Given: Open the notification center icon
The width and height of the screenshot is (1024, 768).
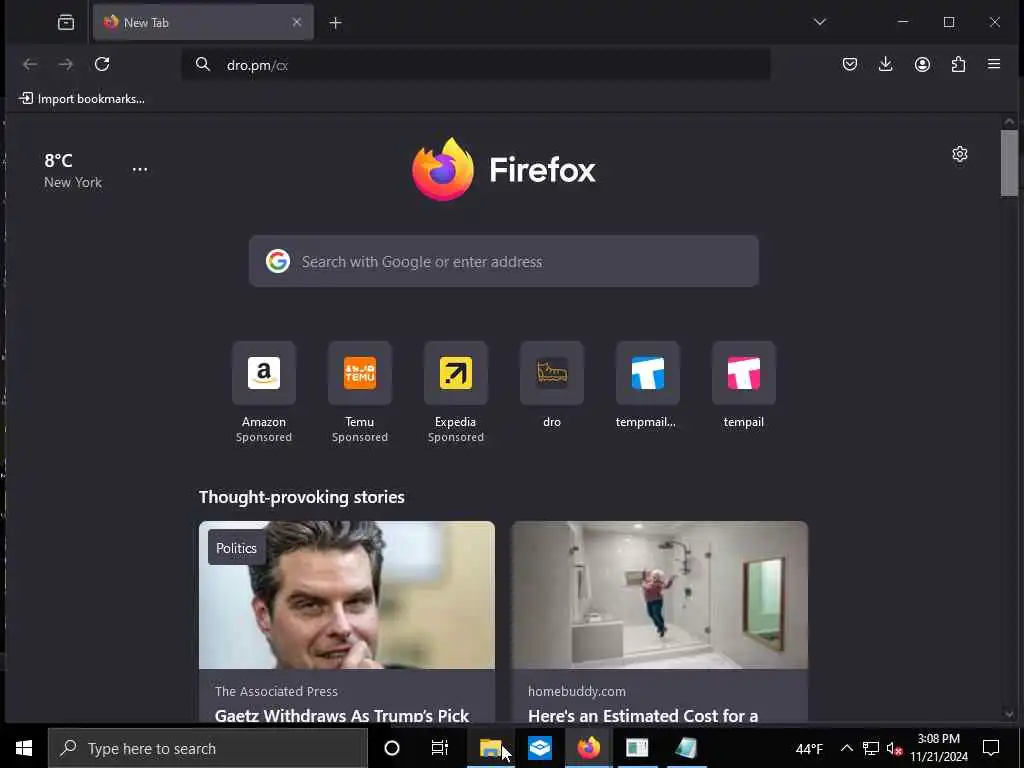Looking at the screenshot, I should pos(991,748).
